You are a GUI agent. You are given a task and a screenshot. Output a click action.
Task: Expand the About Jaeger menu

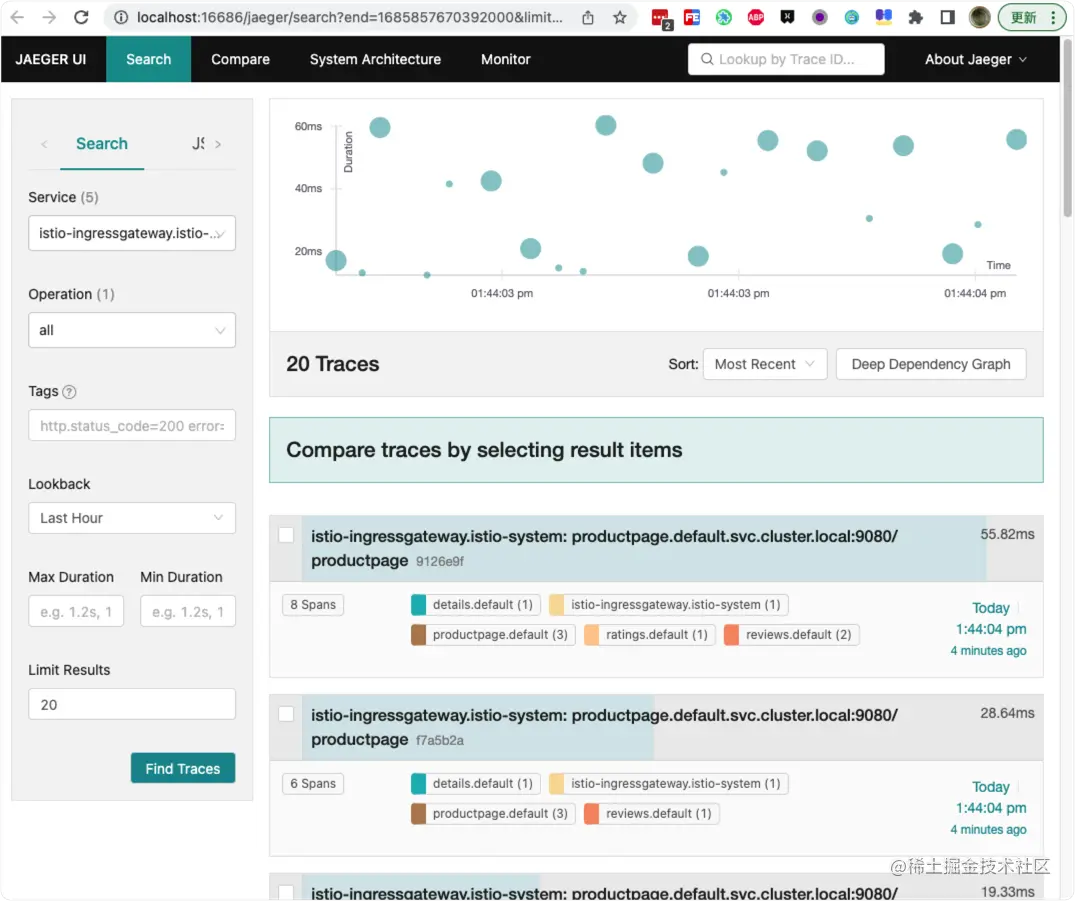point(975,59)
